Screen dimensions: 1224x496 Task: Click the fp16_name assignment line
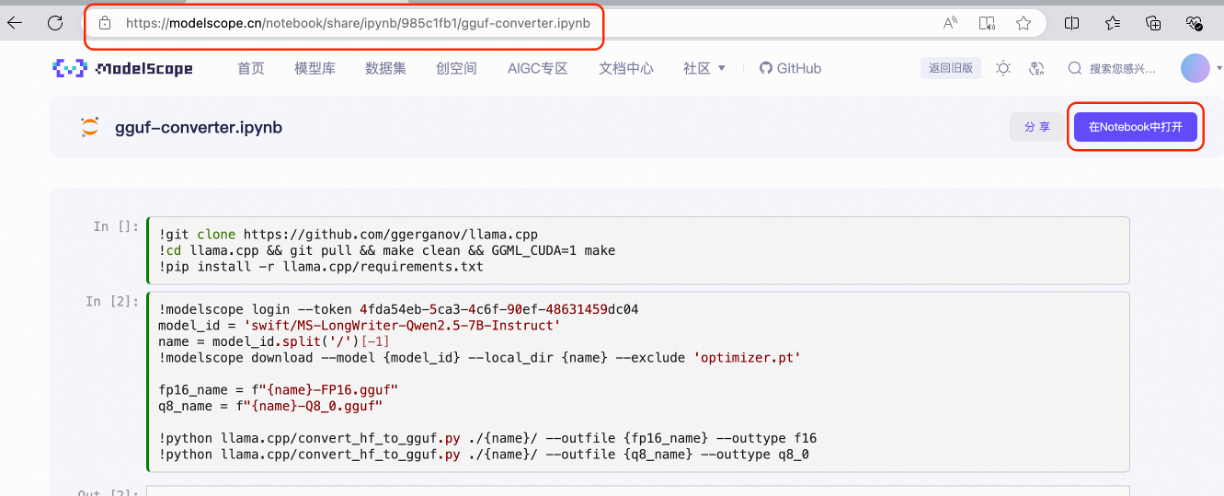278,389
